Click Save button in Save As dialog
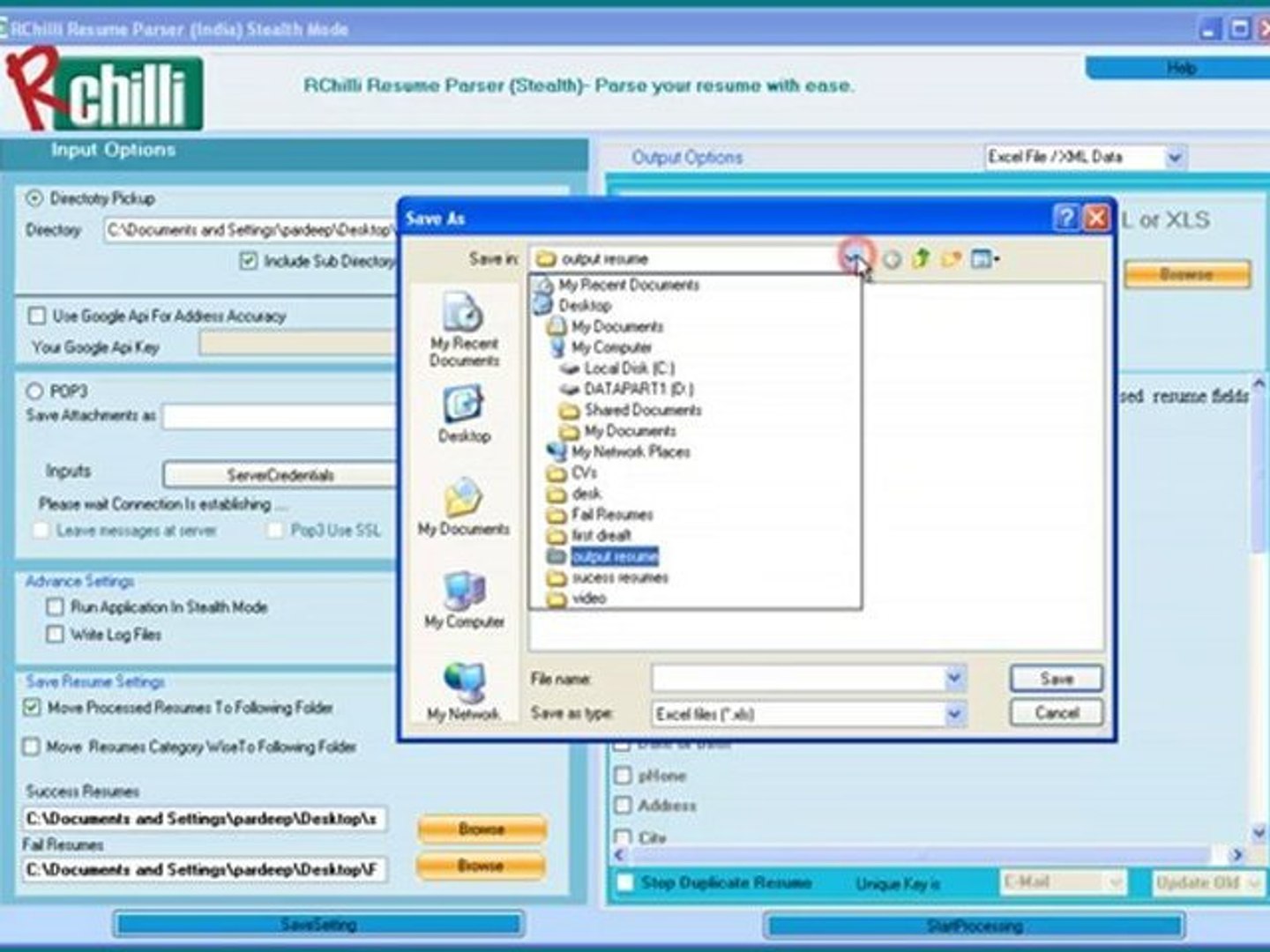 pyautogui.click(x=1057, y=678)
